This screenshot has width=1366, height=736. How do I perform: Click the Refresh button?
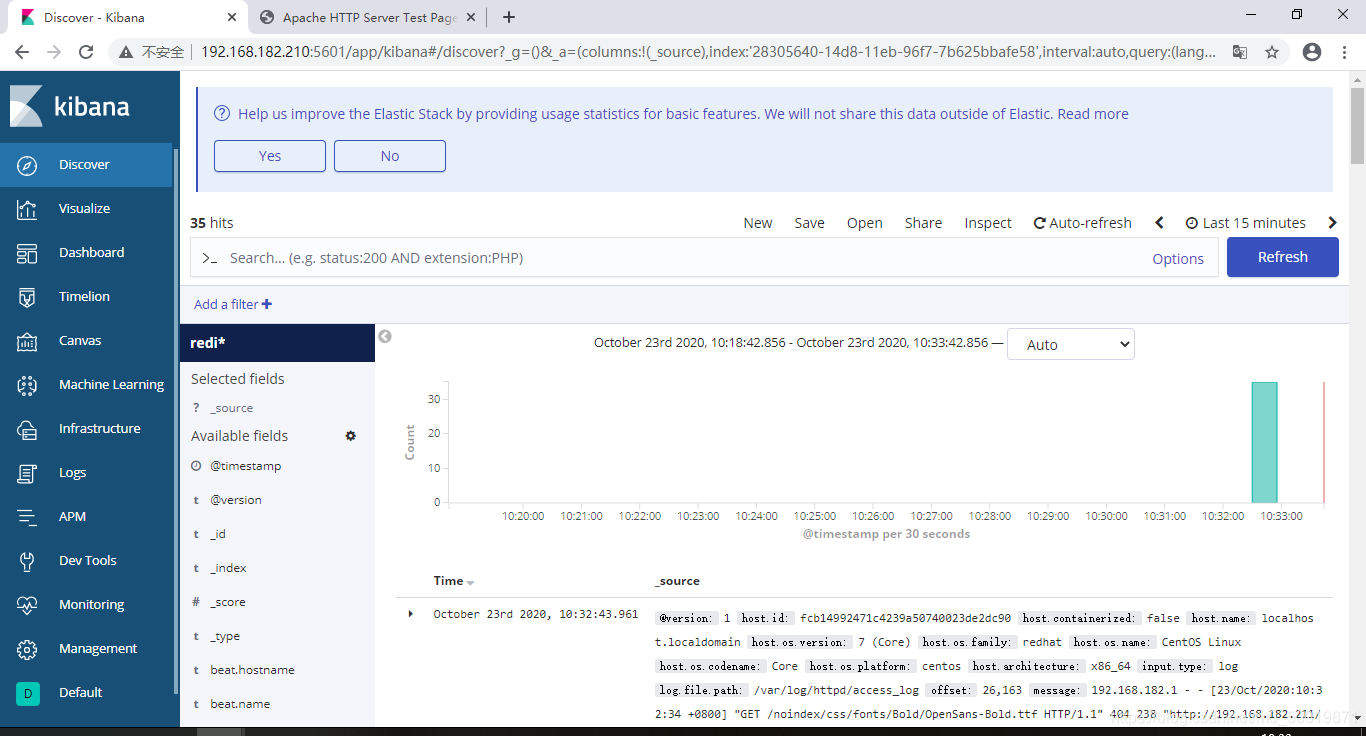1283,257
